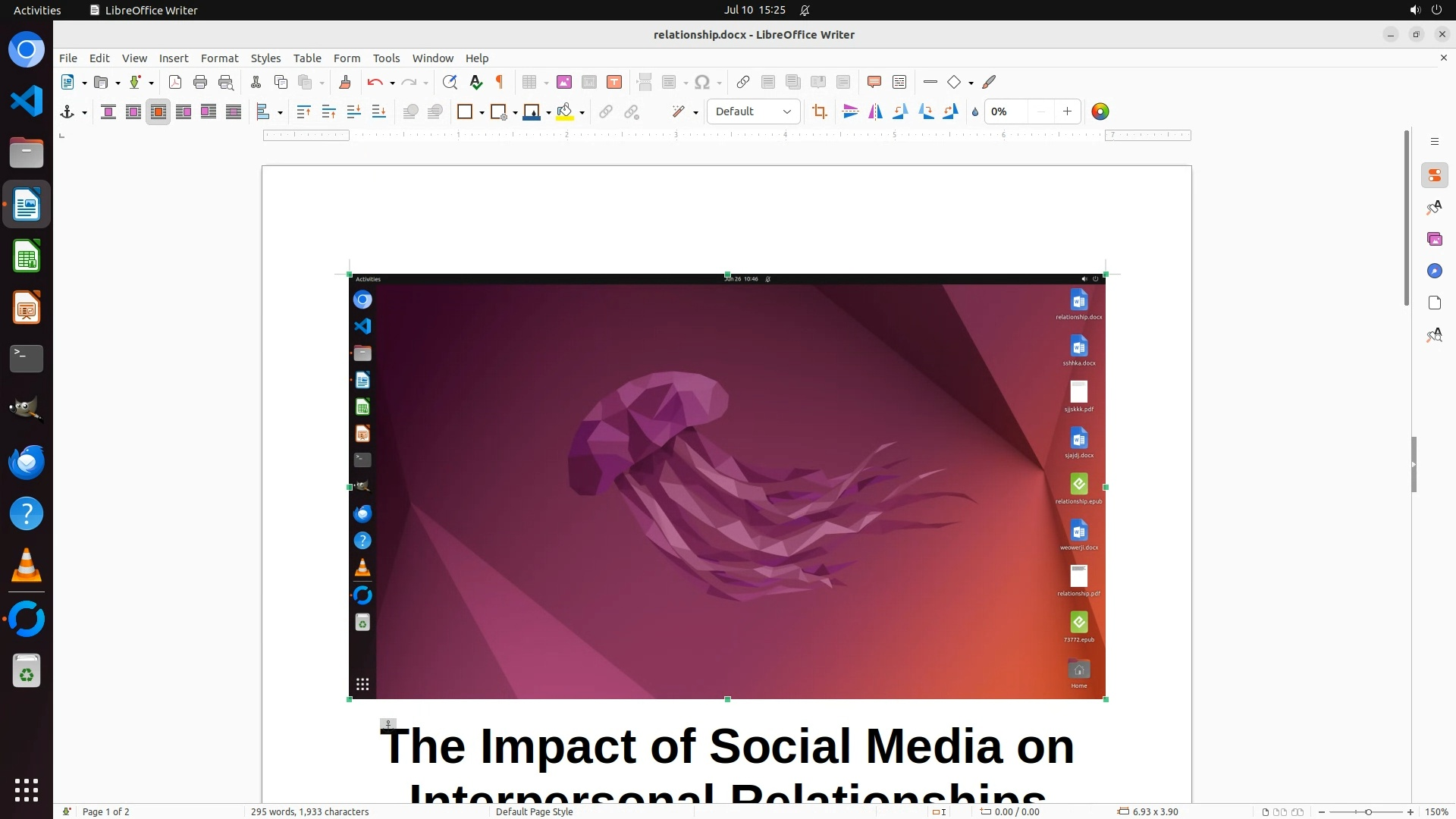Open Thunderbird from the dock

click(27, 462)
